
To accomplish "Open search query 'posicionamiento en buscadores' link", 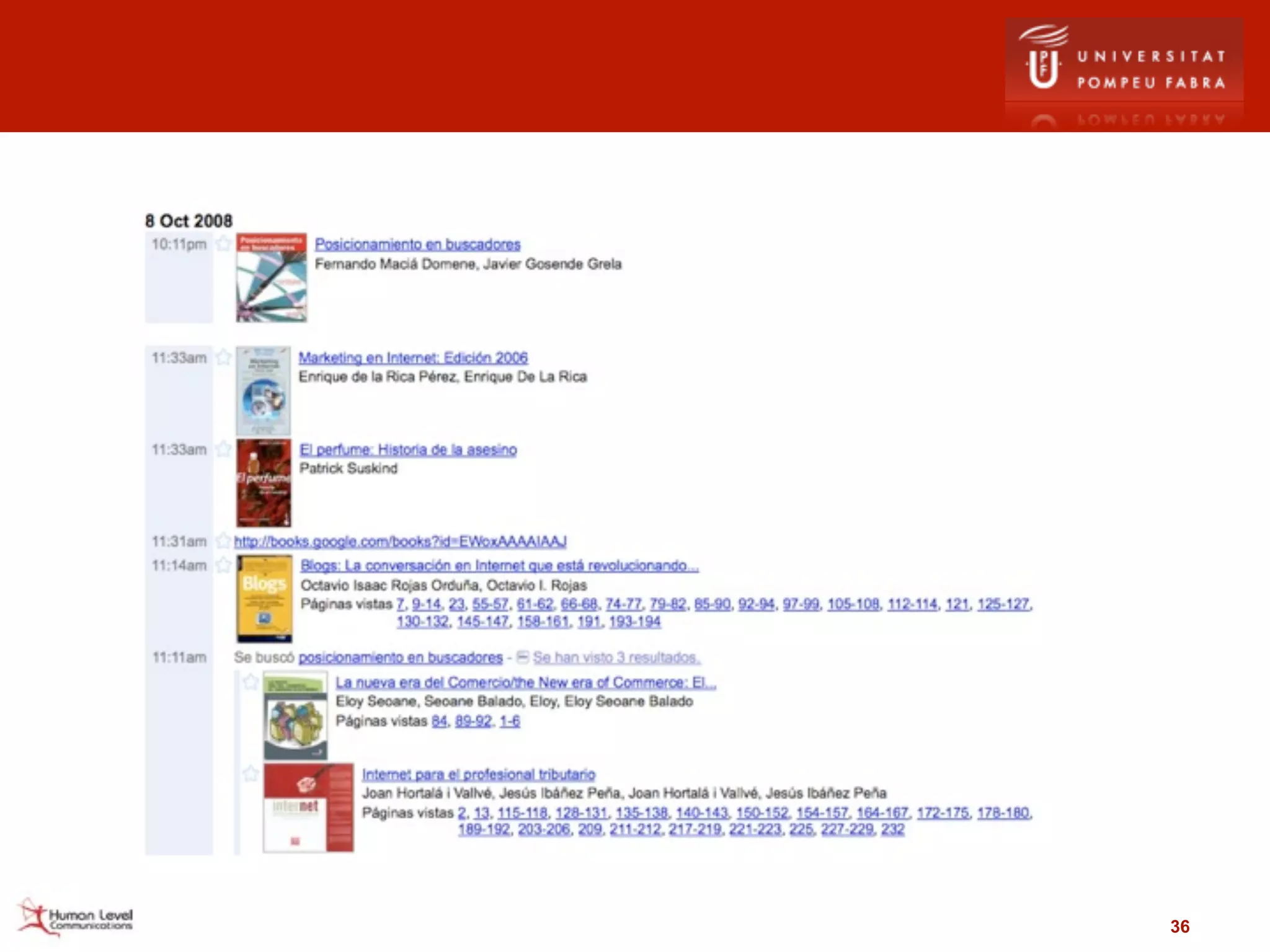I will click(x=401, y=657).
